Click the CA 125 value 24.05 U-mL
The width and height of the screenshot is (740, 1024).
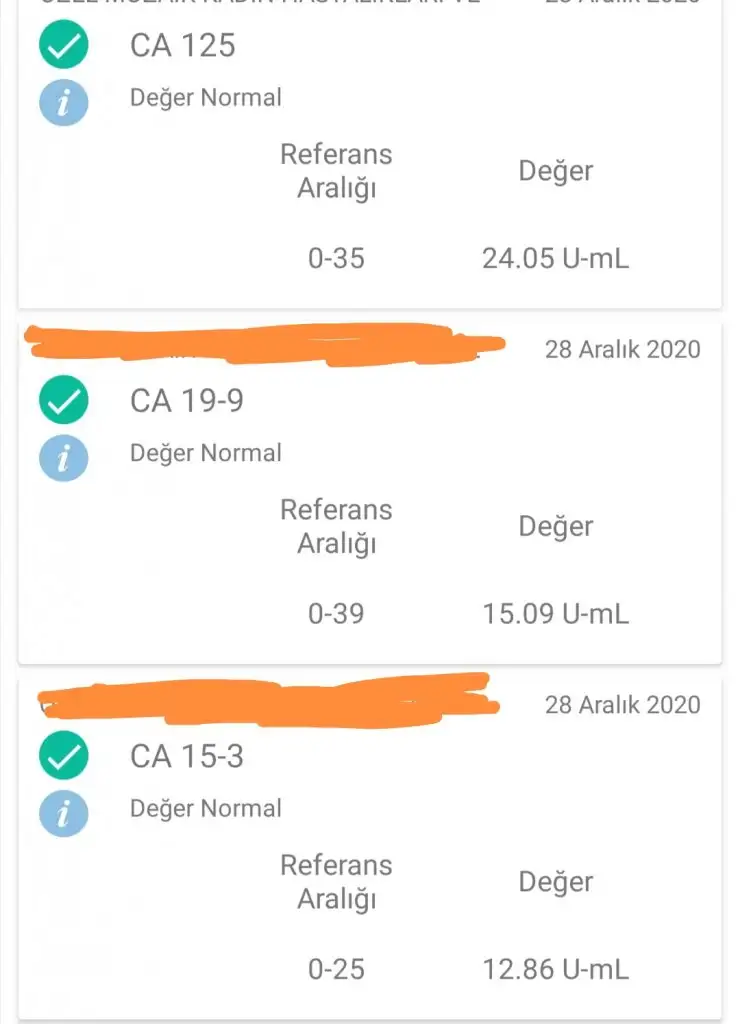point(556,259)
